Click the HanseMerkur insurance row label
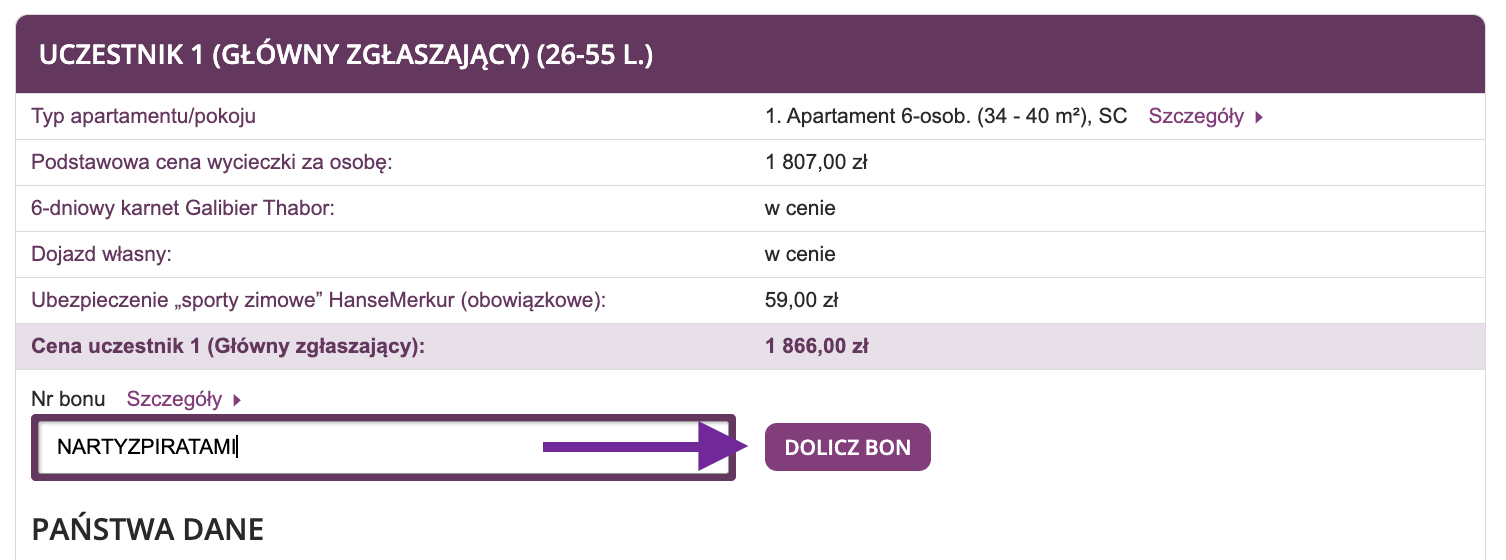 pyautogui.click(x=320, y=300)
